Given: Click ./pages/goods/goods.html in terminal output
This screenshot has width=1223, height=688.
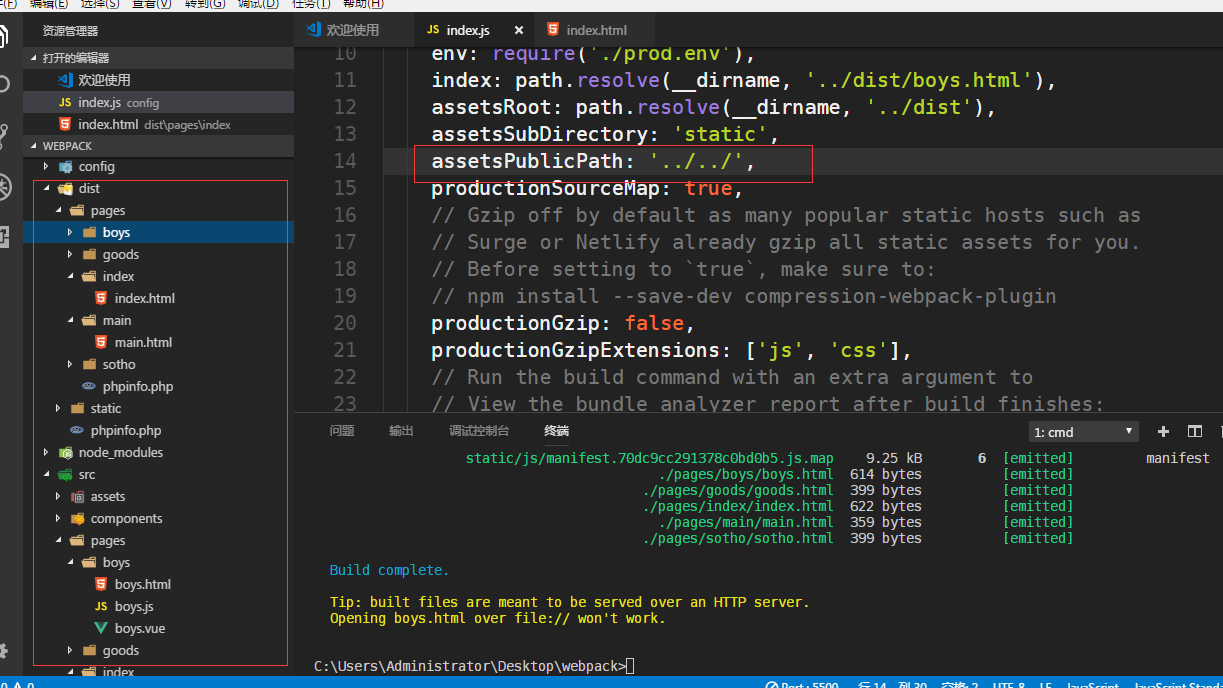Looking at the screenshot, I should click(x=738, y=490).
